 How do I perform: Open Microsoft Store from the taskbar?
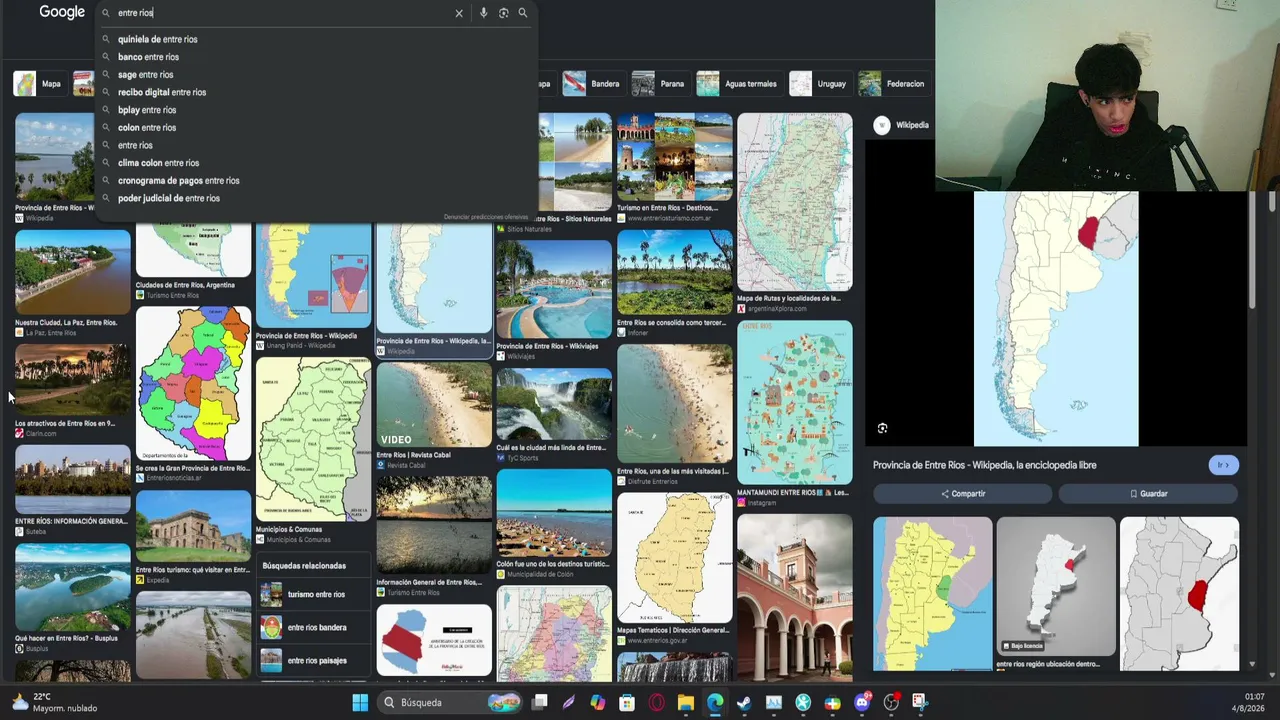(627, 702)
